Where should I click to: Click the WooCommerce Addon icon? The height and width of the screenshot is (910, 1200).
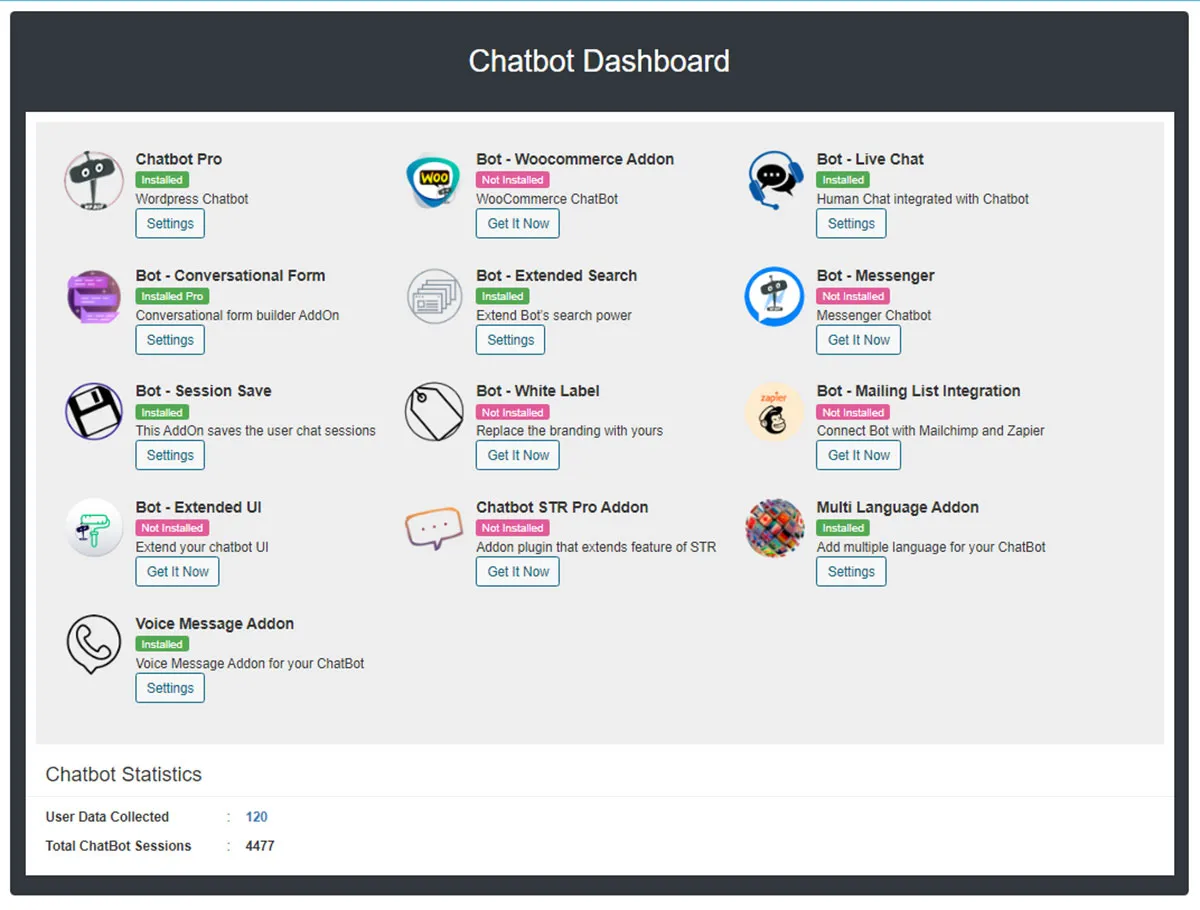tap(434, 181)
